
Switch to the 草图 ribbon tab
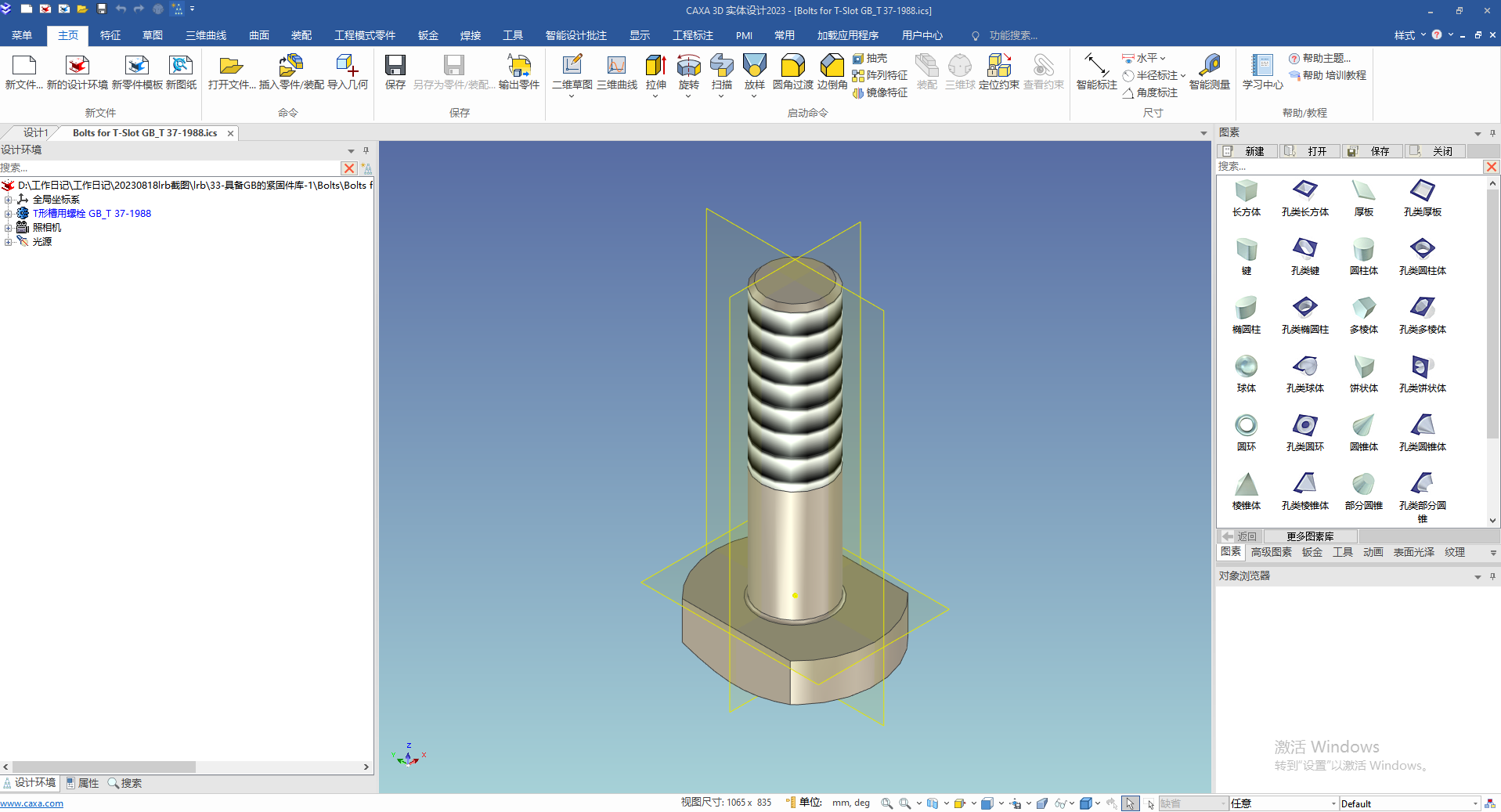click(x=153, y=35)
